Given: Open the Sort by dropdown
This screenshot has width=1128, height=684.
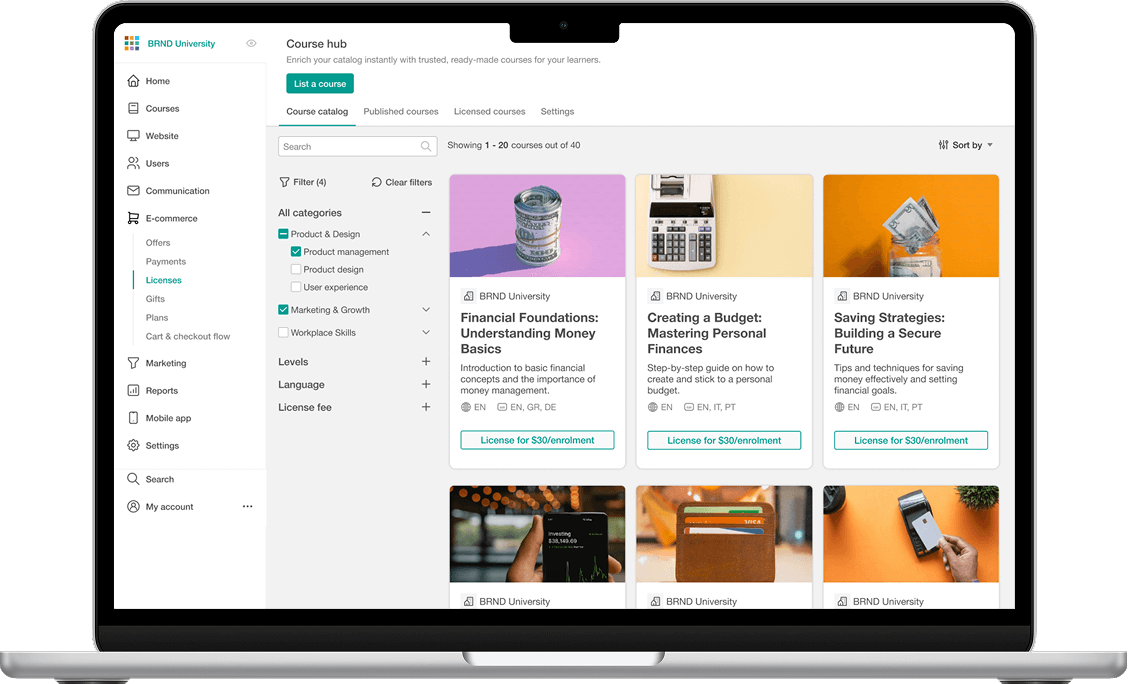Looking at the screenshot, I should click(x=963, y=144).
